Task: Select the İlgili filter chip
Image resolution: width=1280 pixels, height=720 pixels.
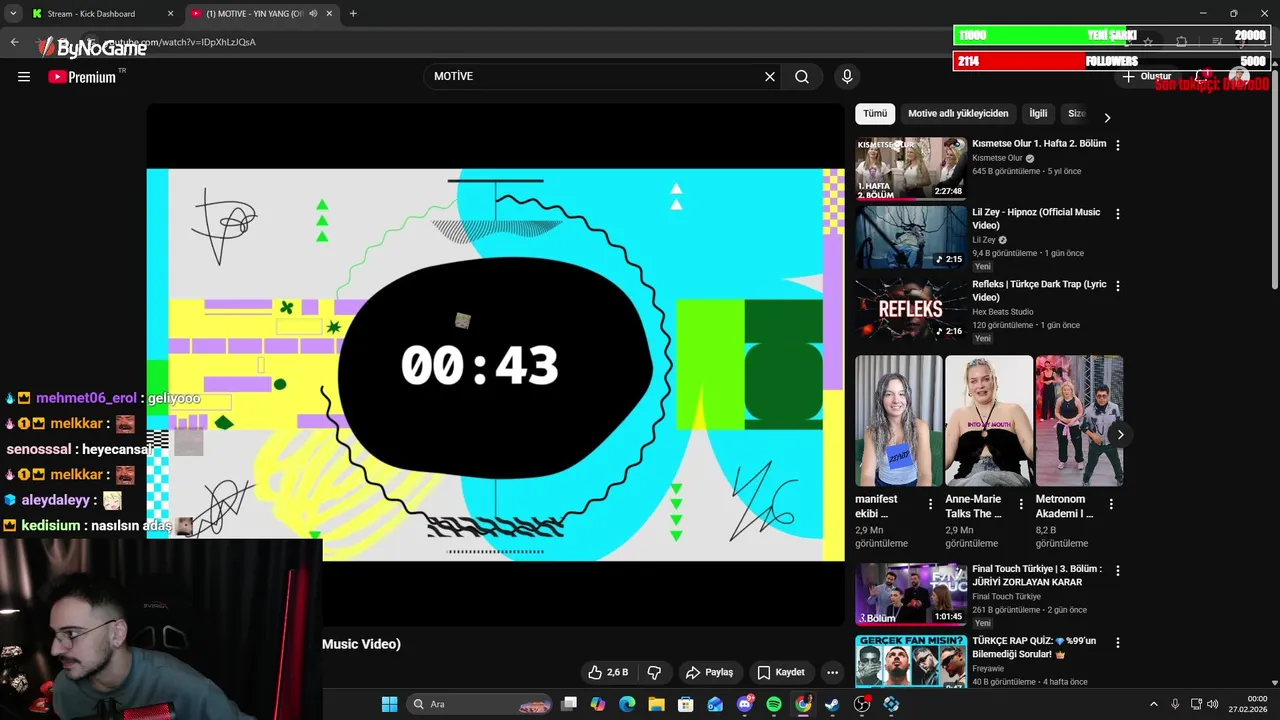Action: coord(1038,114)
